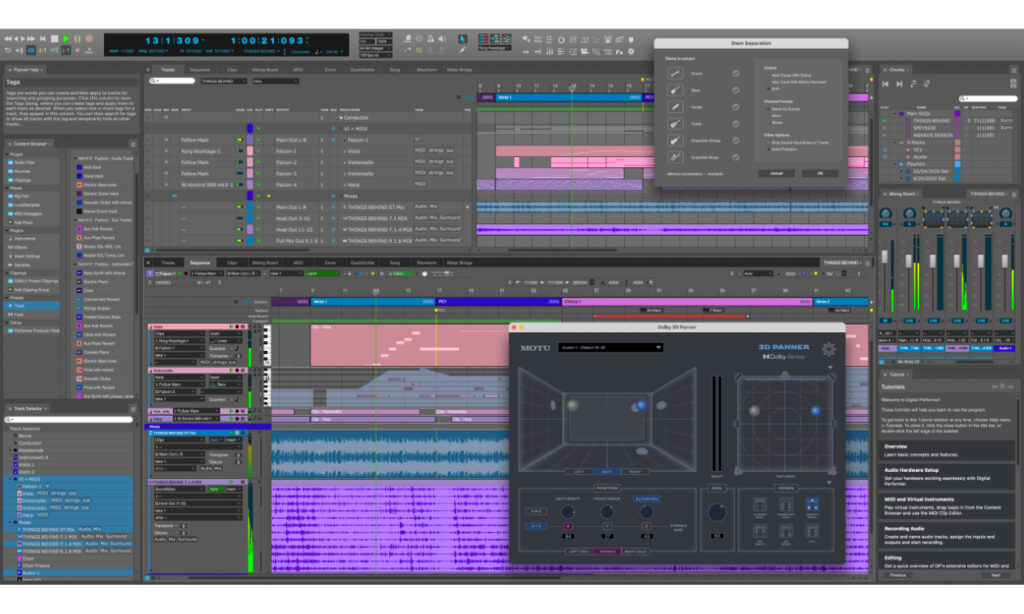This screenshot has height=614, width=1024.
Task: Switch to the Sequence tab in upper window
Action: point(200,70)
